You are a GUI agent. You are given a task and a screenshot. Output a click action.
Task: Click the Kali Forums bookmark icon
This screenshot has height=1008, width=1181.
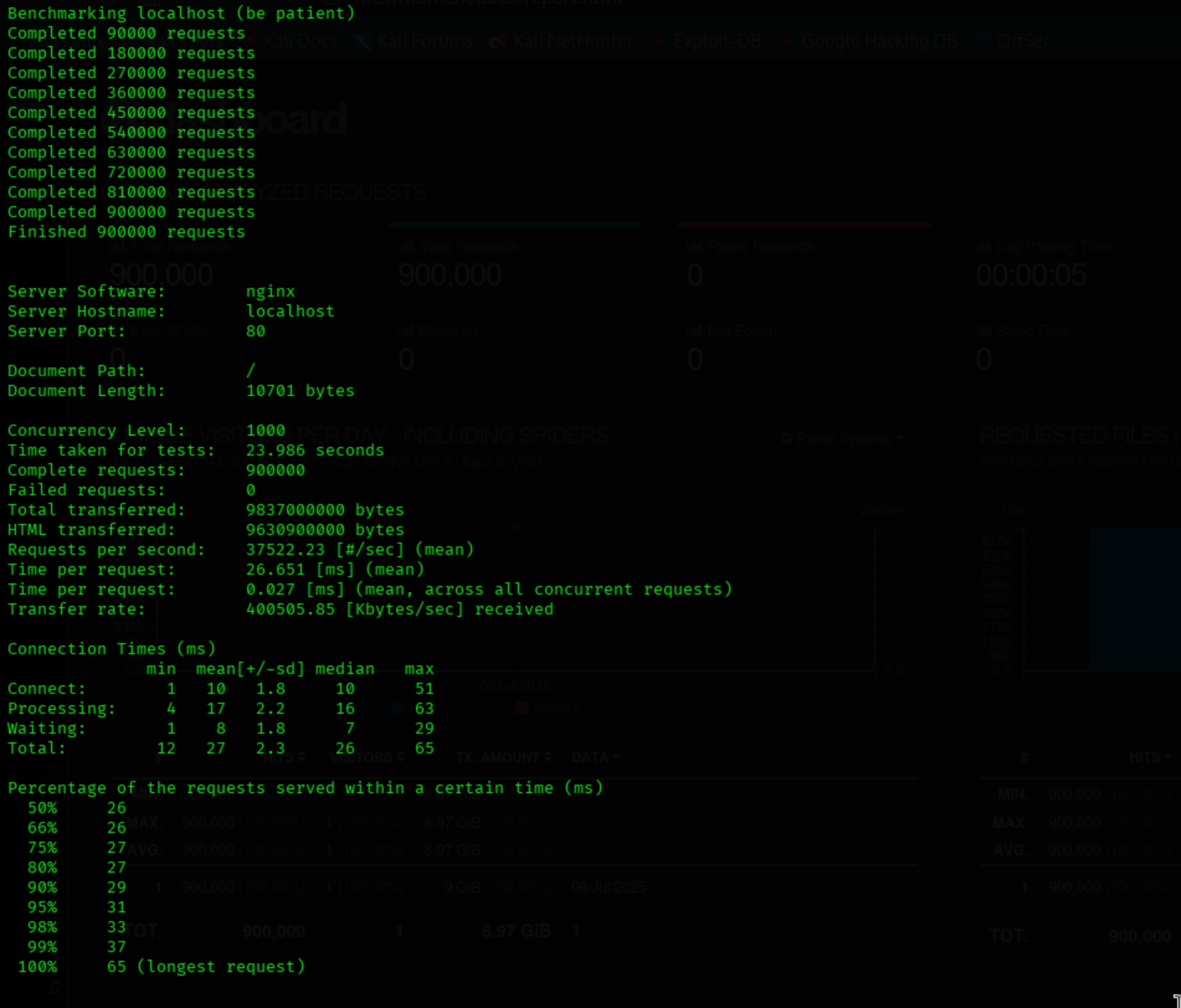pos(361,42)
